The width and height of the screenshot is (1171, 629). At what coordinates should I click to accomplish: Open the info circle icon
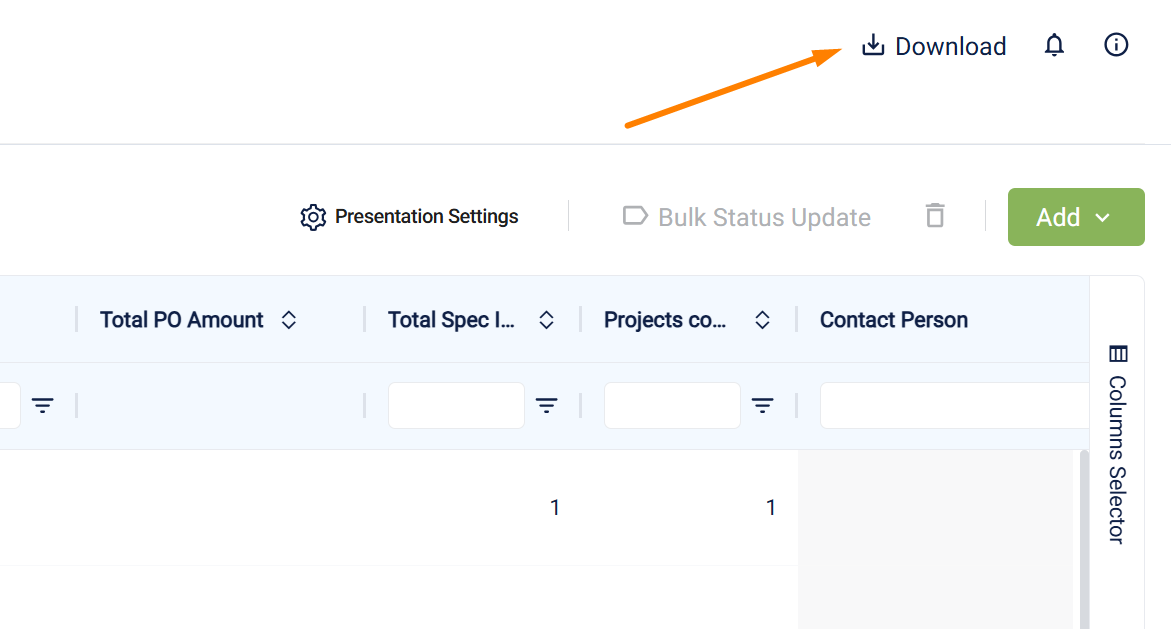coord(1116,45)
